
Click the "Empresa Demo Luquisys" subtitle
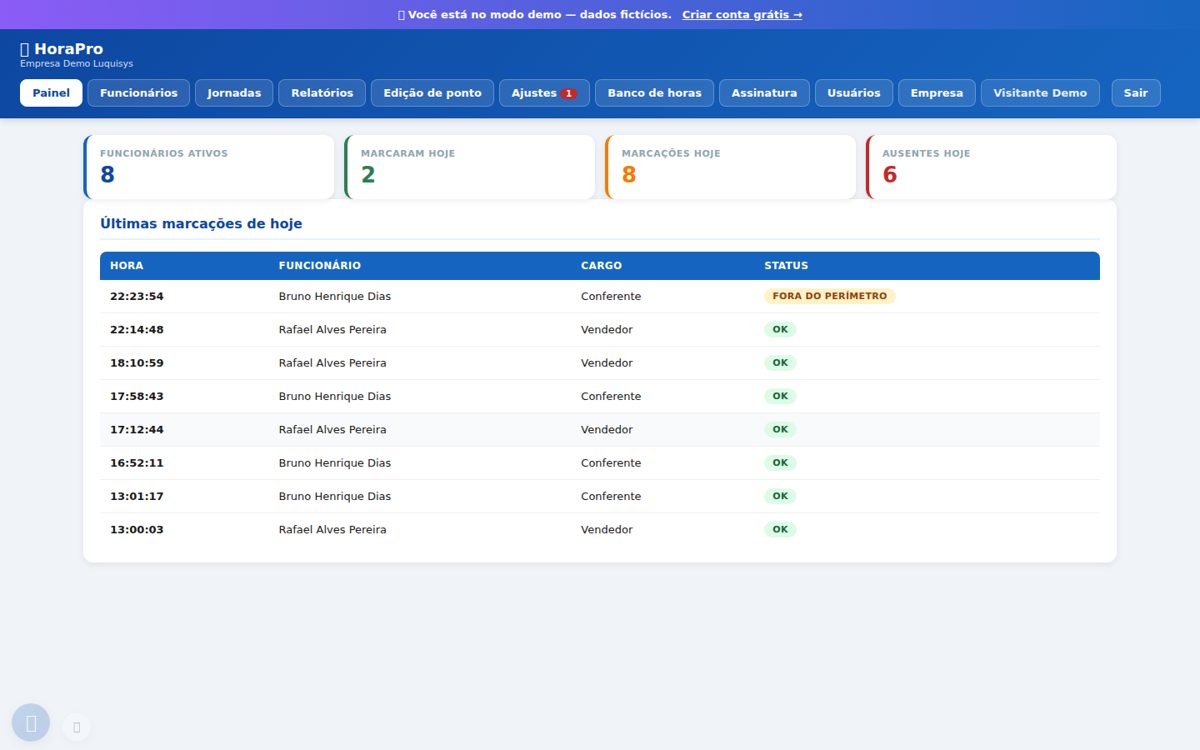coord(77,64)
